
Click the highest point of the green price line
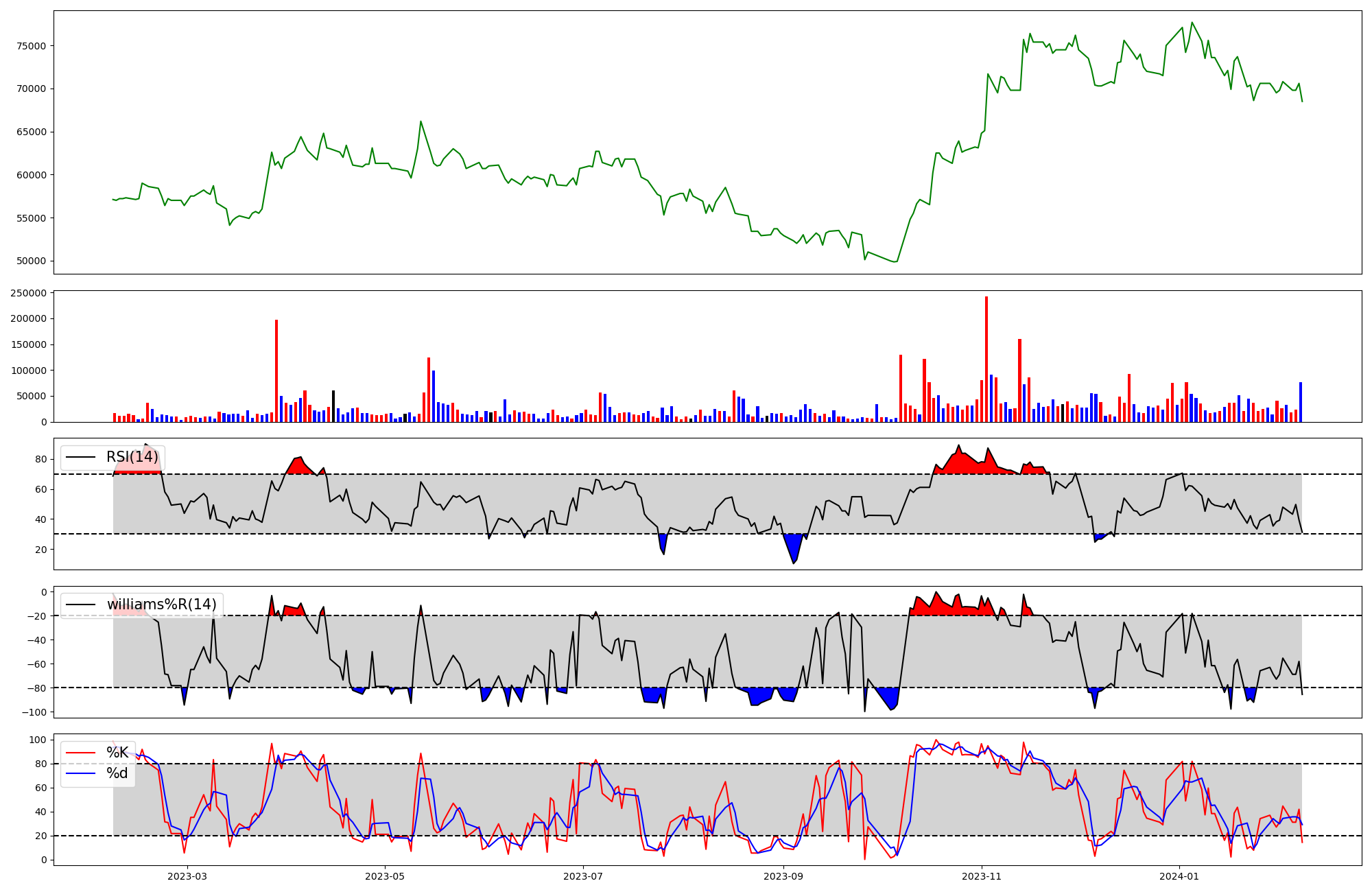(1192, 23)
